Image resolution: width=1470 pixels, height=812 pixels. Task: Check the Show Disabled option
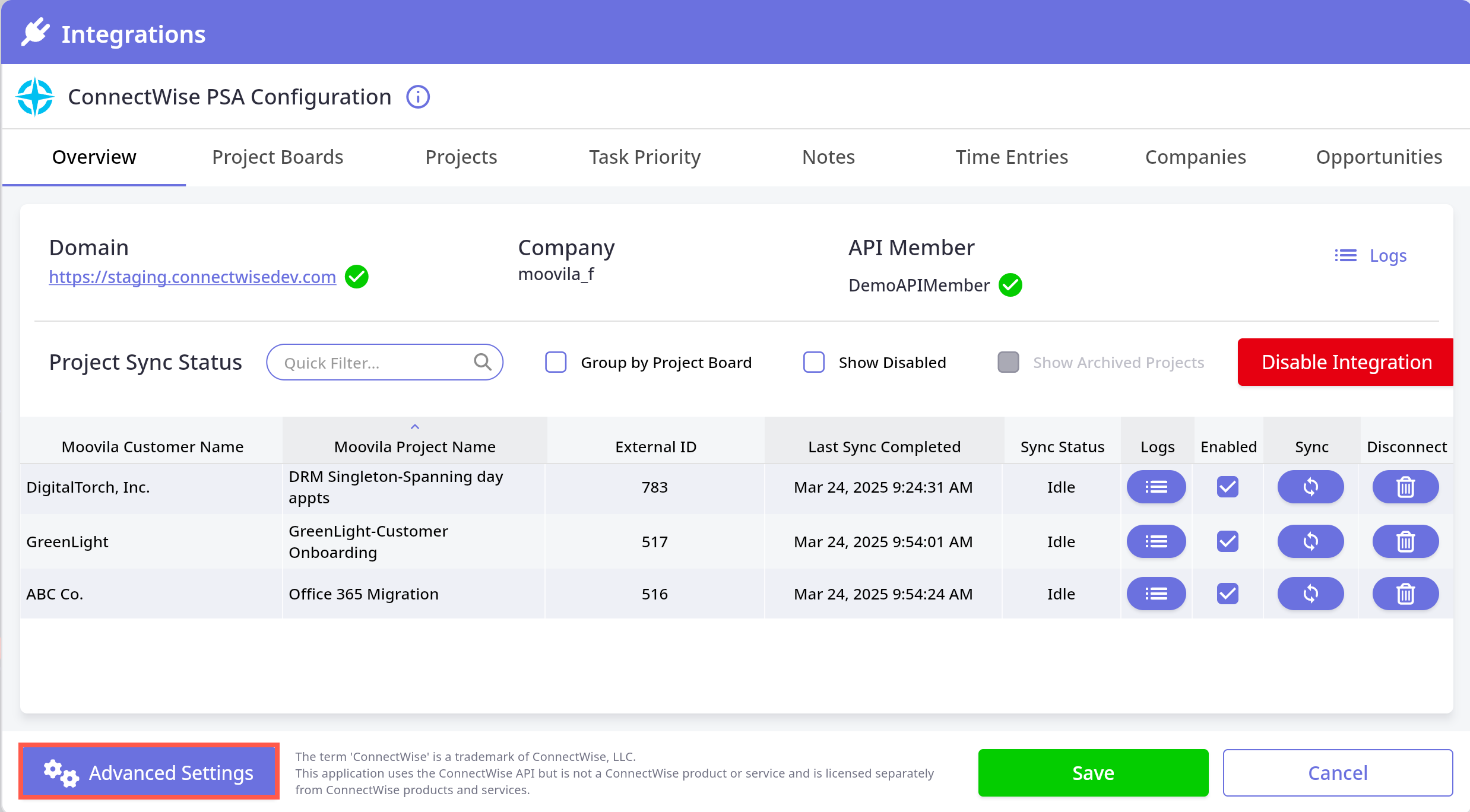click(x=813, y=362)
